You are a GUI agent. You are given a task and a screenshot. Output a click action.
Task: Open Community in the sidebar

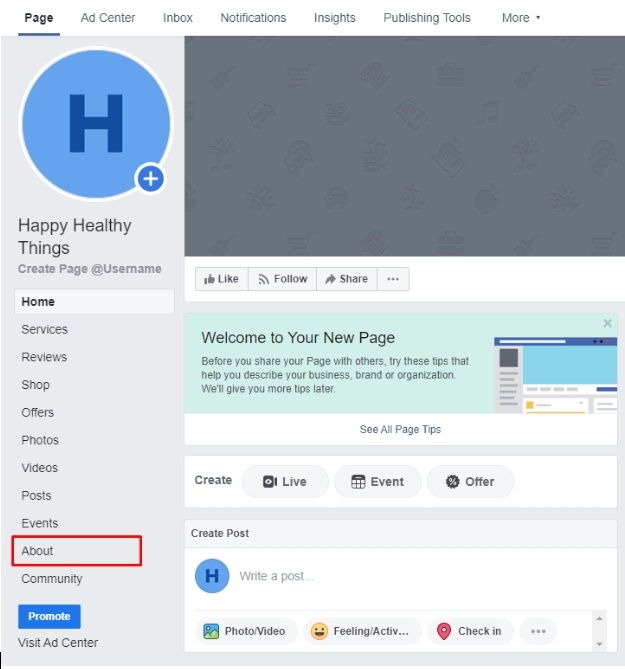click(x=52, y=579)
